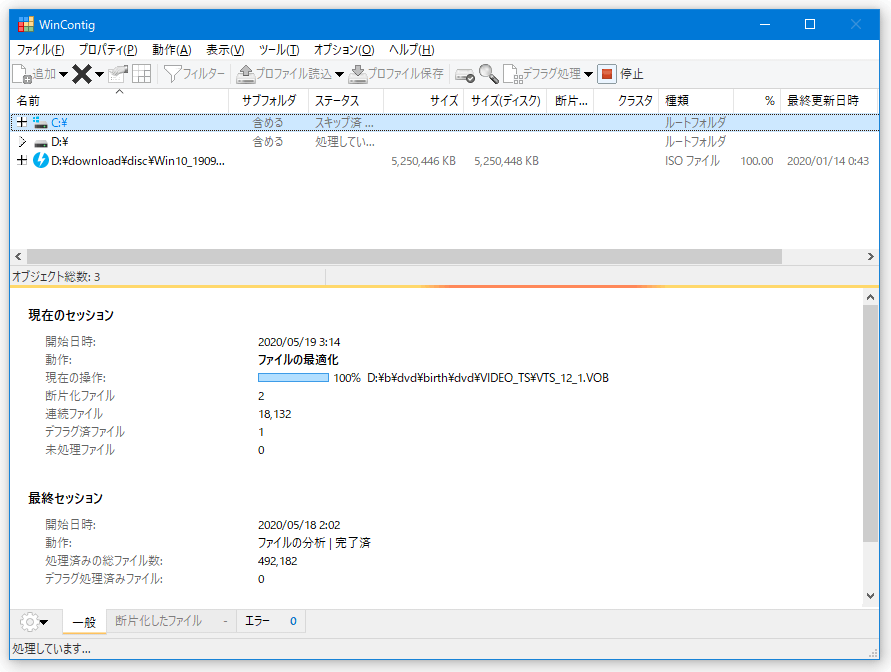Open the gear settings dropdown at bottom
The width and height of the screenshot is (891, 672).
pos(34,622)
